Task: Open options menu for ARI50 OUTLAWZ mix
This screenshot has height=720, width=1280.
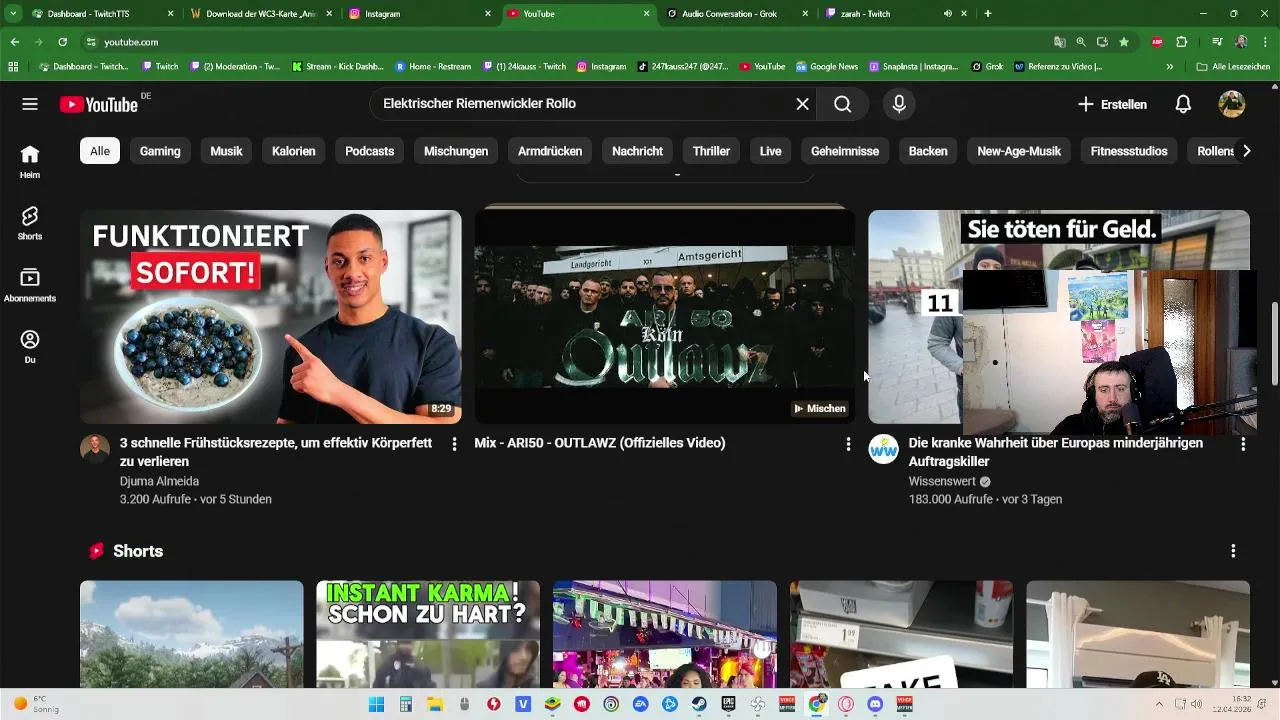Action: point(848,443)
